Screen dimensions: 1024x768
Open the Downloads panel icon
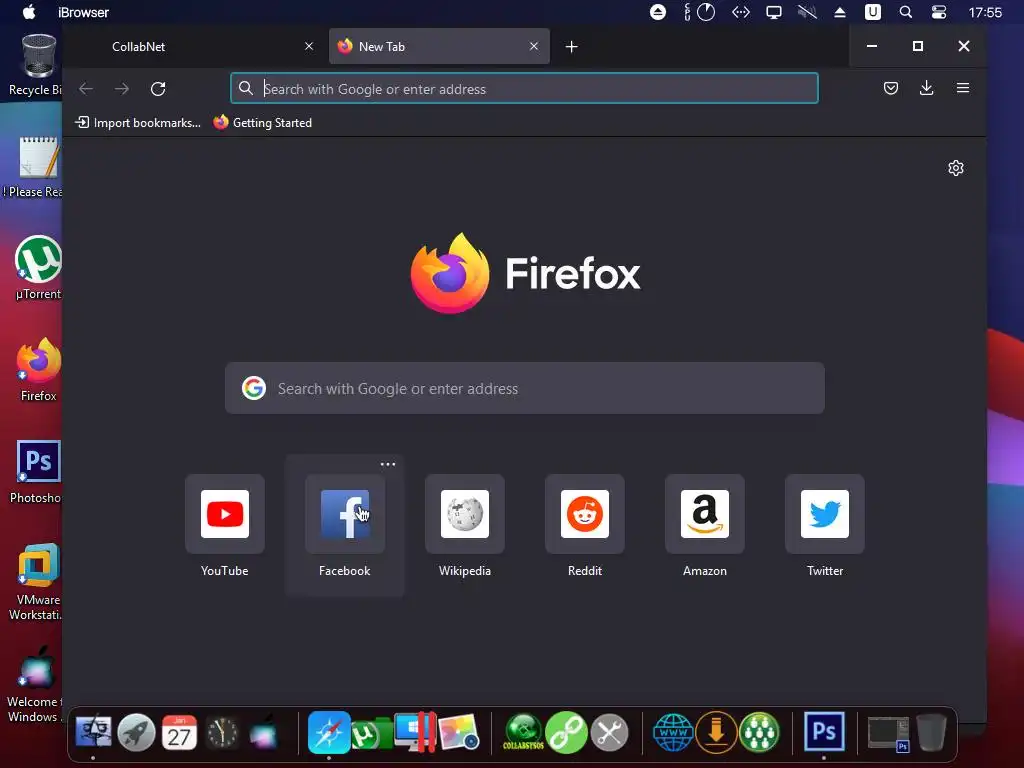pyautogui.click(x=926, y=88)
